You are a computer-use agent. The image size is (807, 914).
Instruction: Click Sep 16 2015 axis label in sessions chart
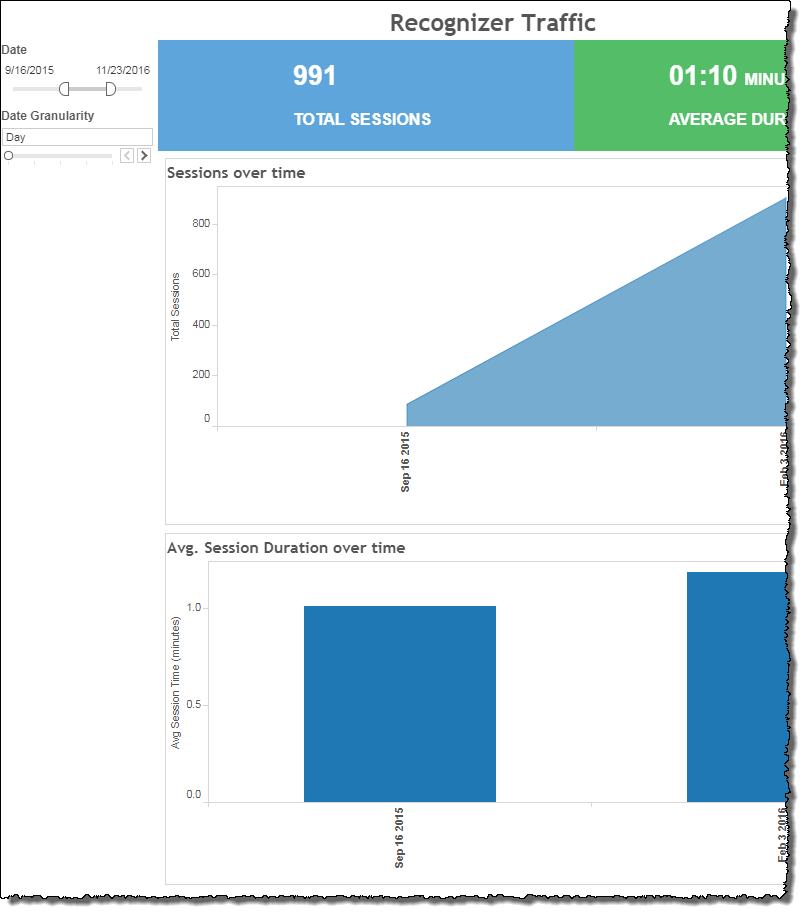click(406, 462)
